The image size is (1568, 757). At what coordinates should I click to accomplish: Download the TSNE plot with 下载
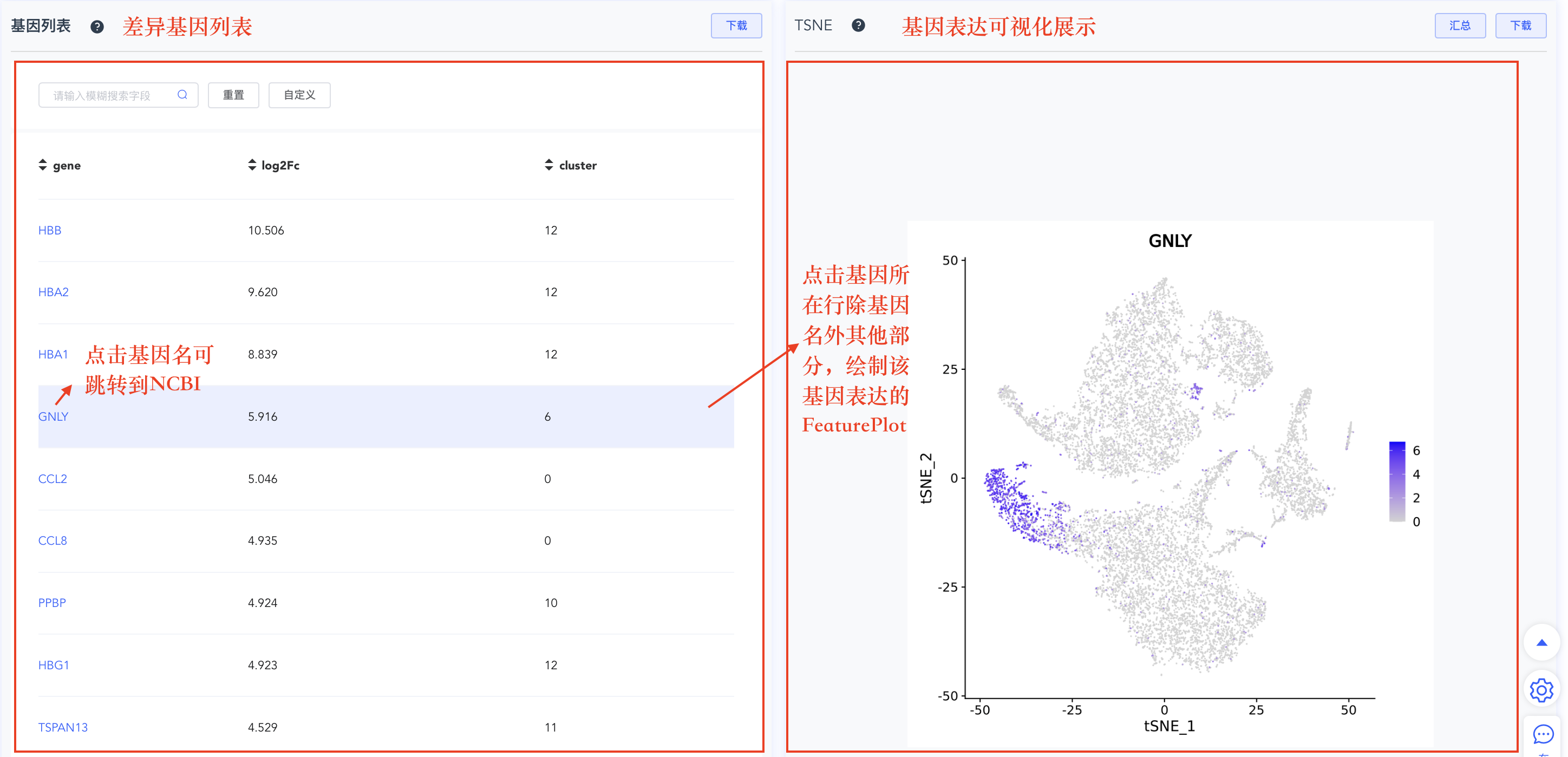(1521, 25)
